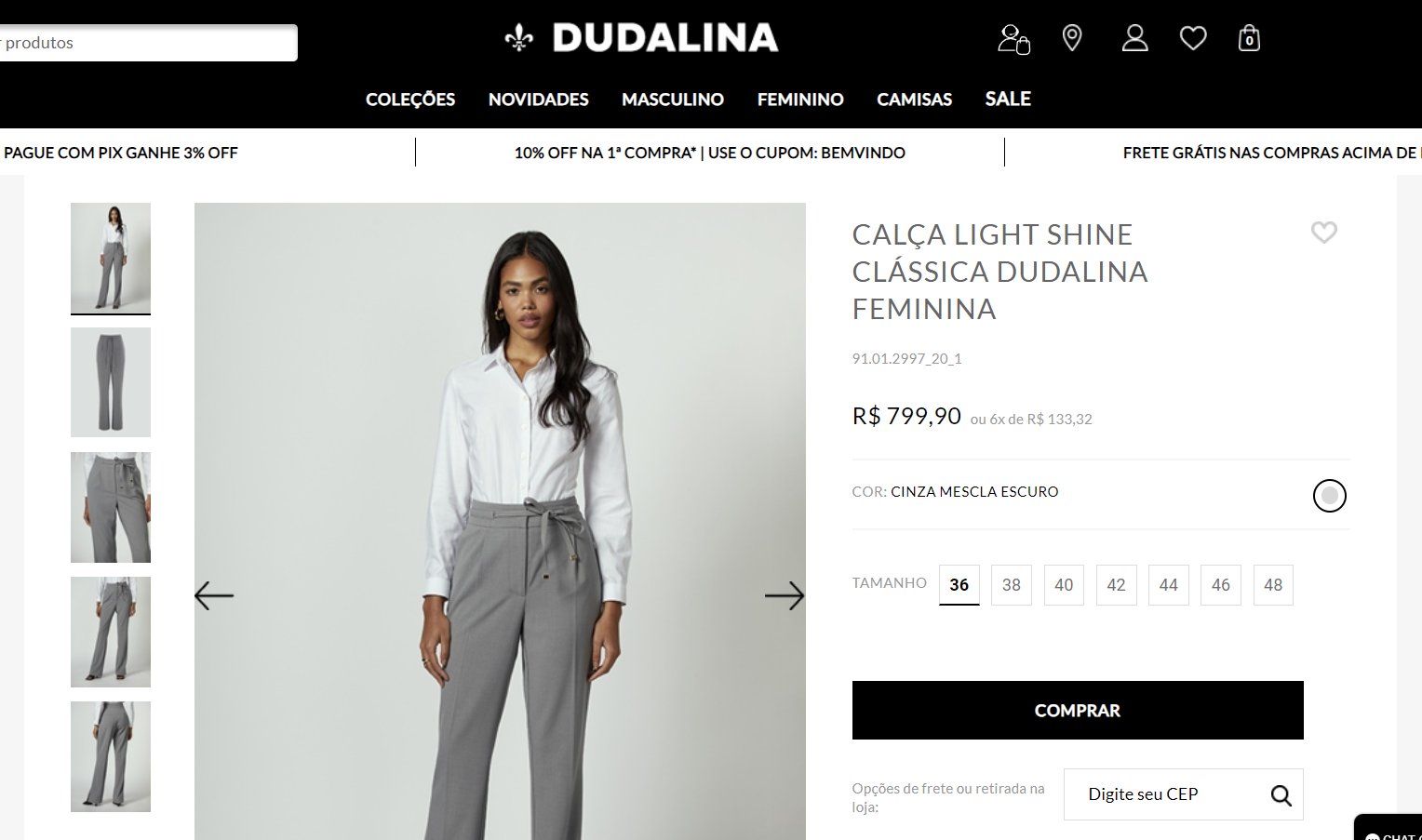Open the user account icon

(x=1134, y=38)
